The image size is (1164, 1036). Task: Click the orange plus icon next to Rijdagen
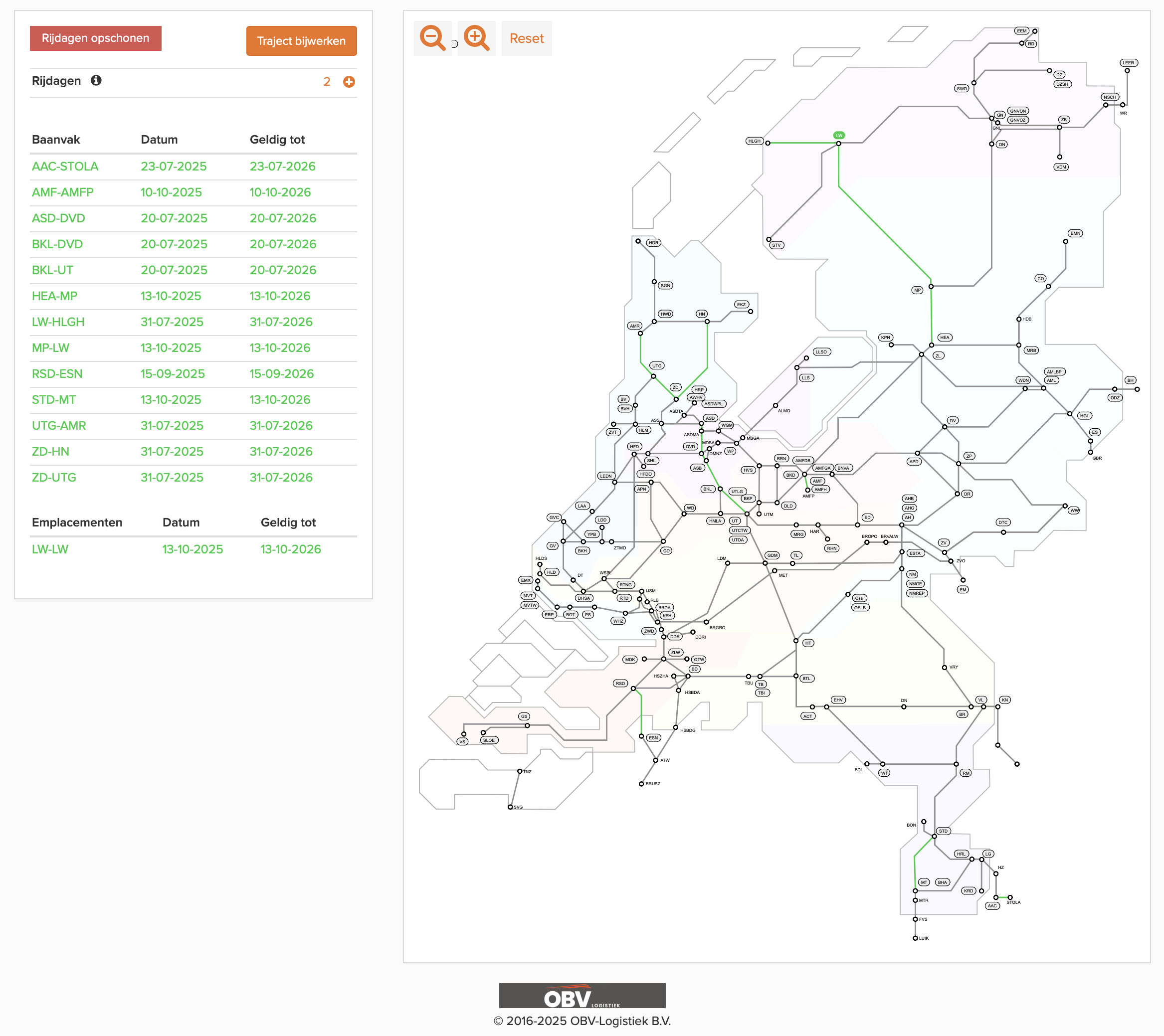pyautogui.click(x=349, y=82)
